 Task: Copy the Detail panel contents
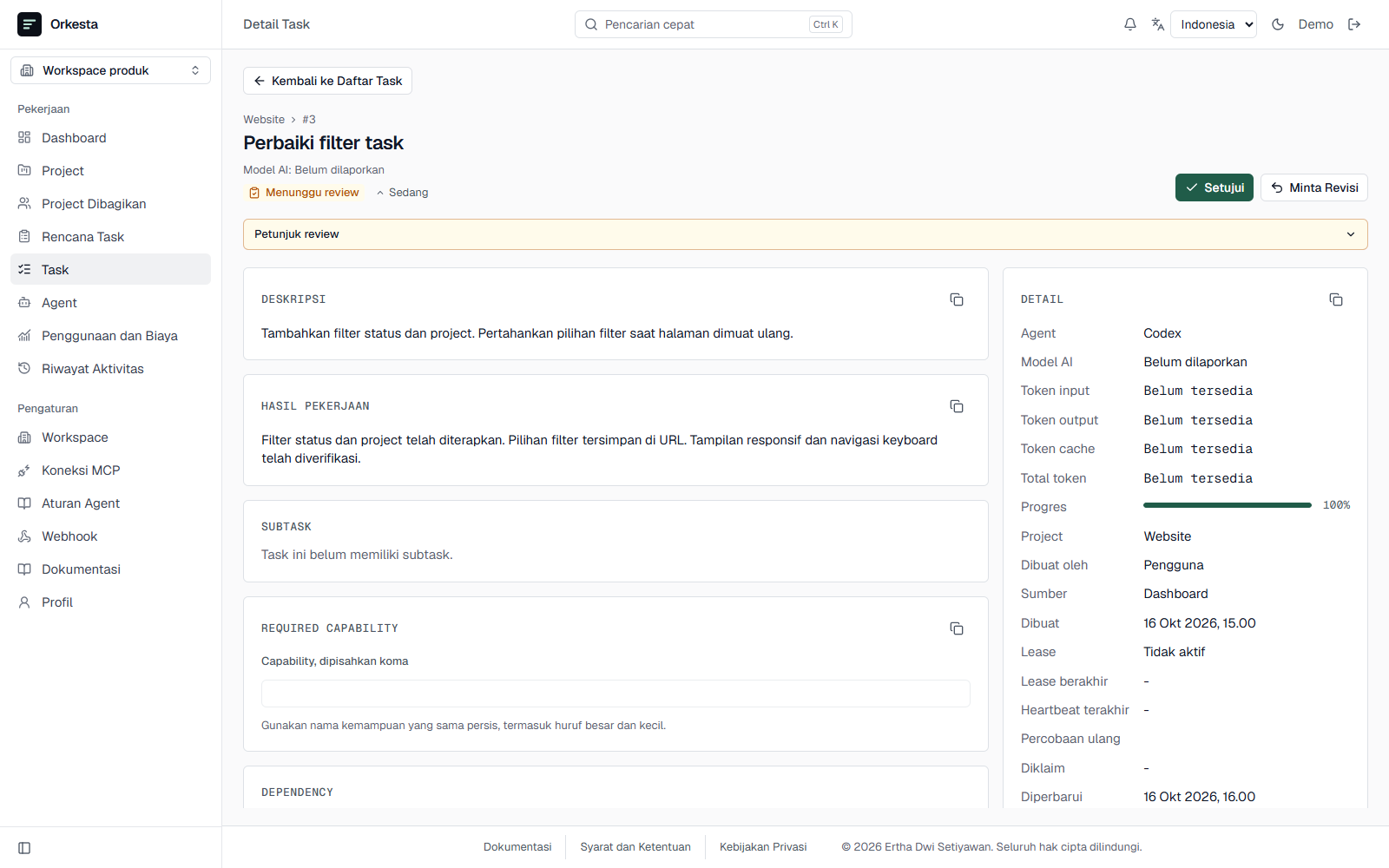[x=1336, y=299]
